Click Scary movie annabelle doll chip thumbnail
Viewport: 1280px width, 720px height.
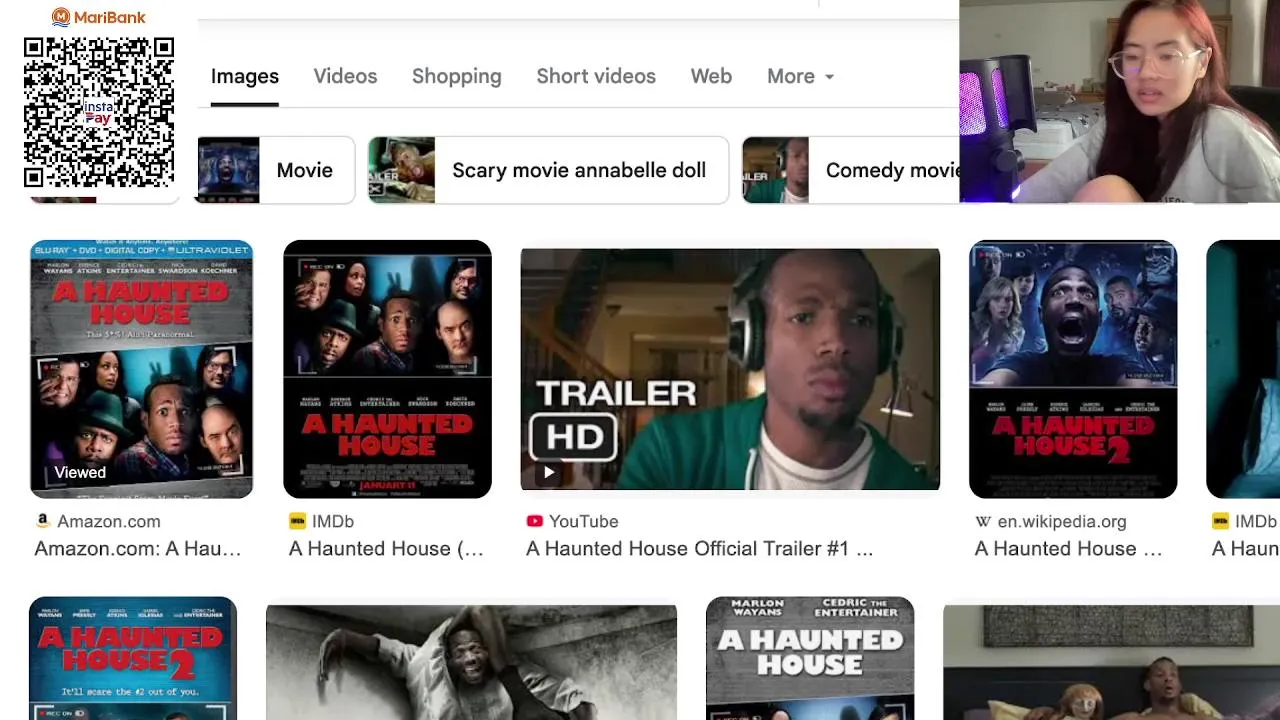click(402, 170)
